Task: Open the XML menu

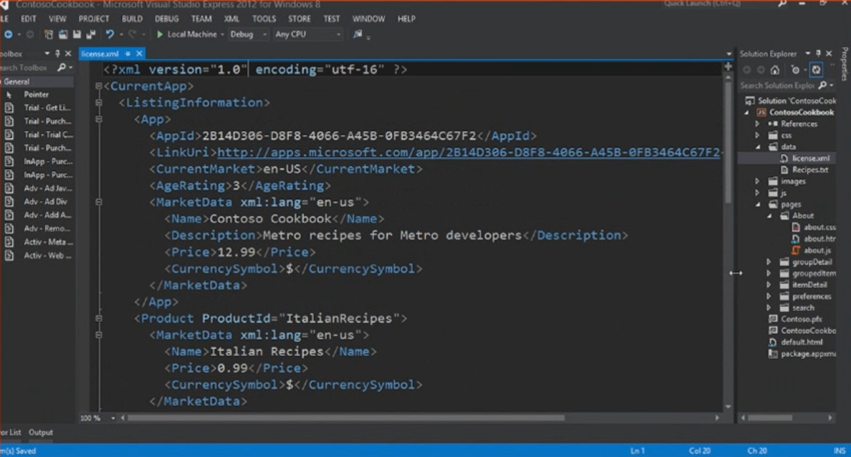Action: [232, 18]
